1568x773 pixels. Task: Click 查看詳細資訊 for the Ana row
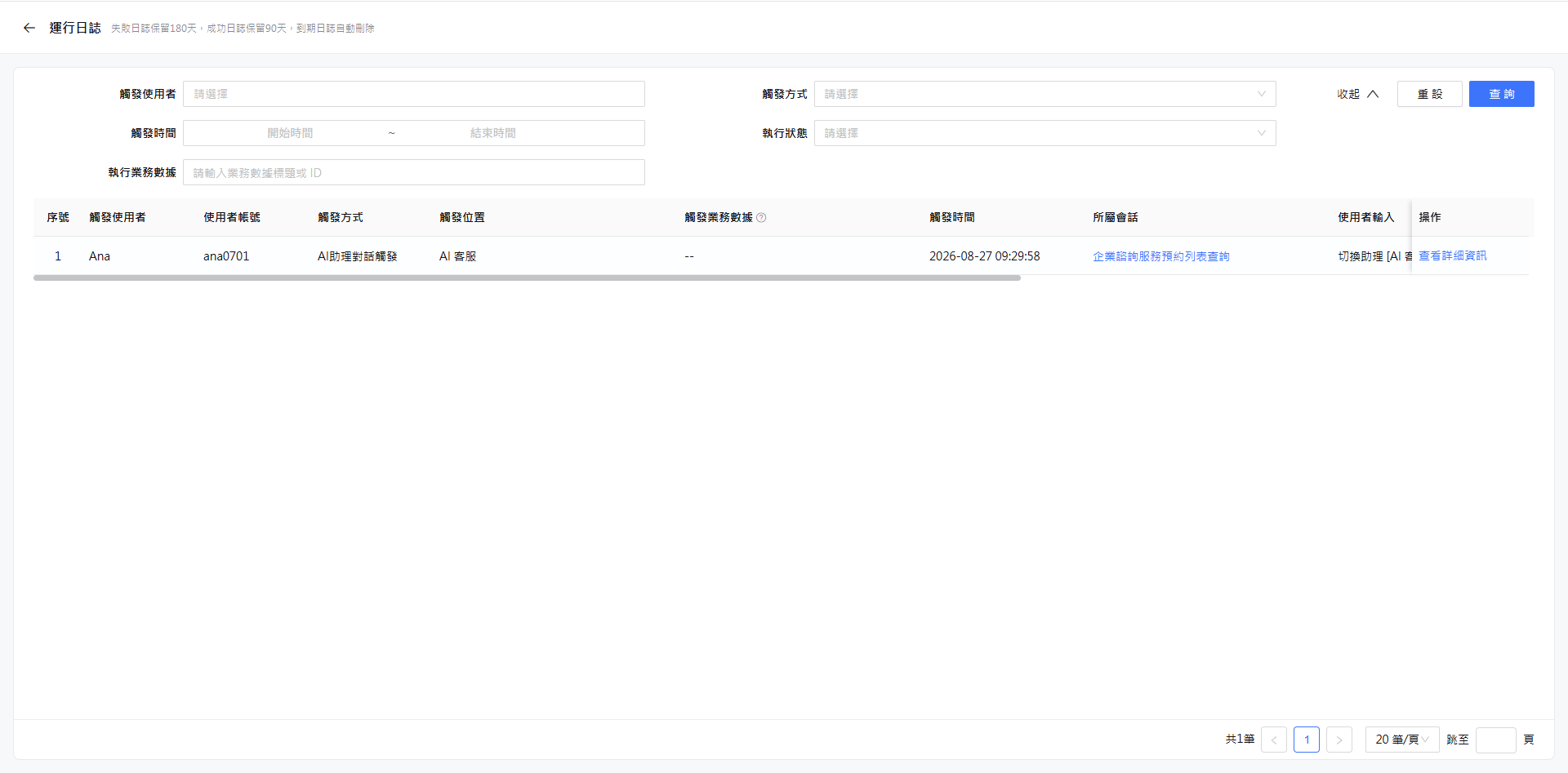point(1452,255)
